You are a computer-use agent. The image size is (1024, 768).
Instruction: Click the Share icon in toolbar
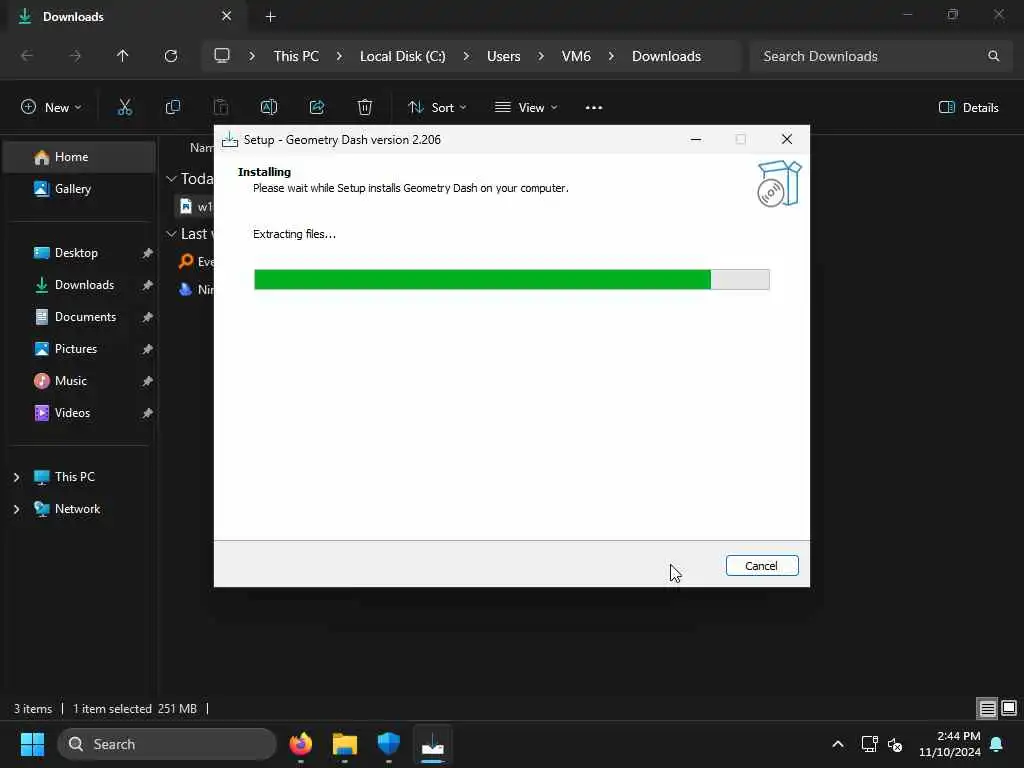pos(317,108)
